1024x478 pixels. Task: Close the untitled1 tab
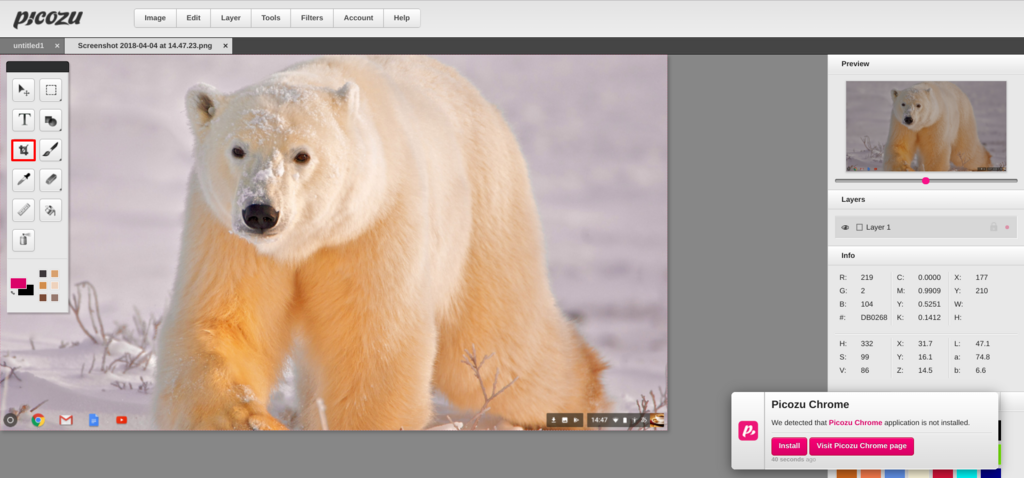coord(57,46)
